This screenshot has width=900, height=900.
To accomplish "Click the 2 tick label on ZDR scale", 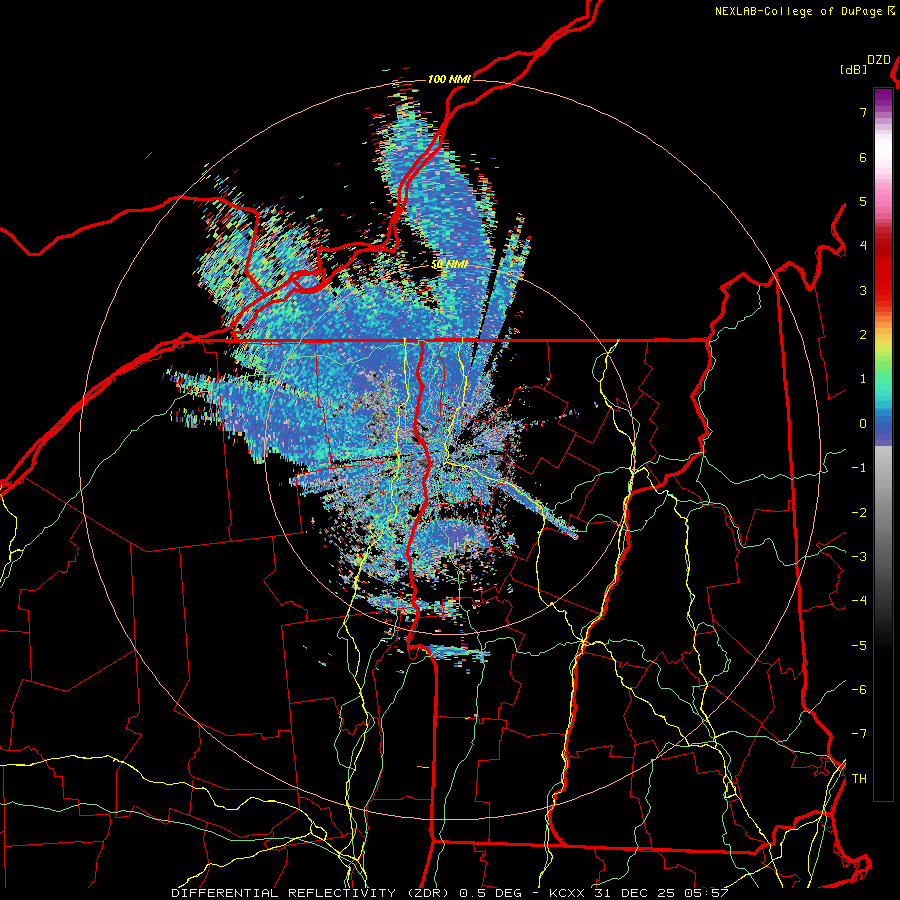I will point(863,335).
